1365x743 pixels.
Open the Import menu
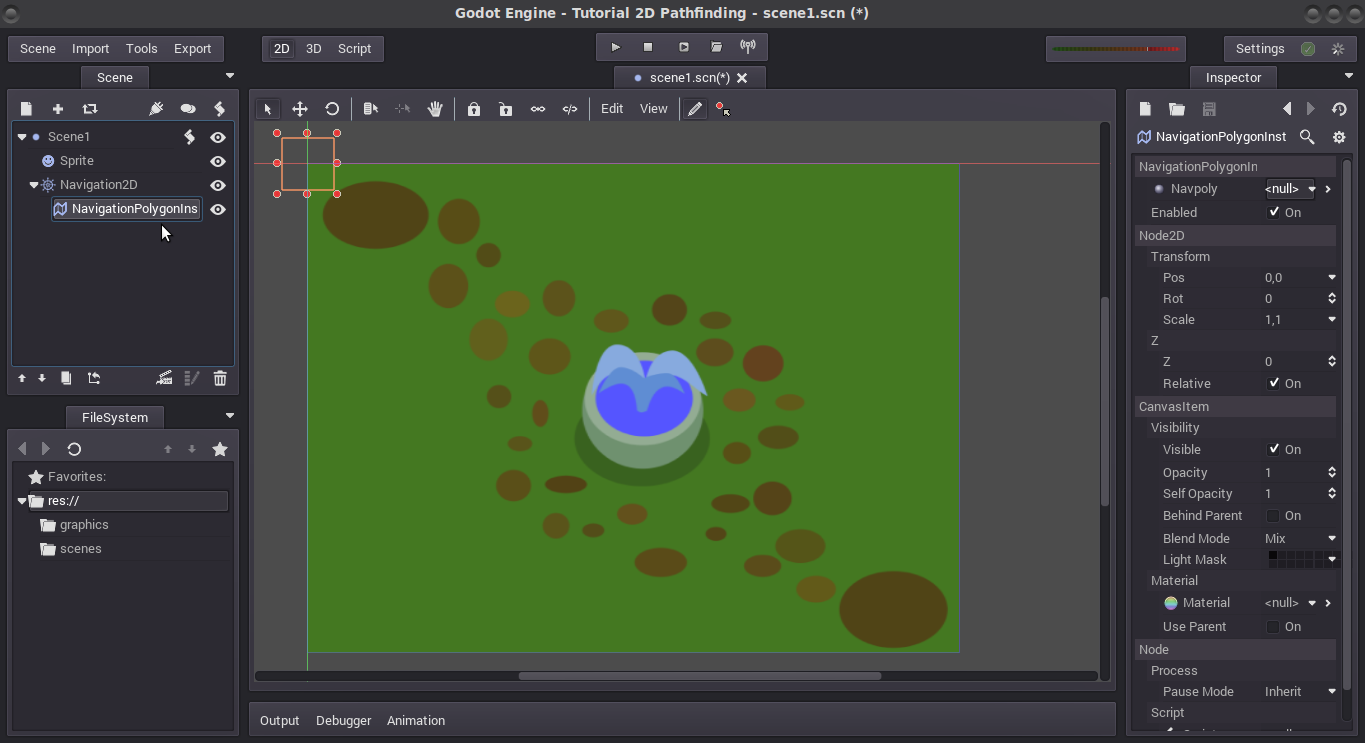click(90, 48)
